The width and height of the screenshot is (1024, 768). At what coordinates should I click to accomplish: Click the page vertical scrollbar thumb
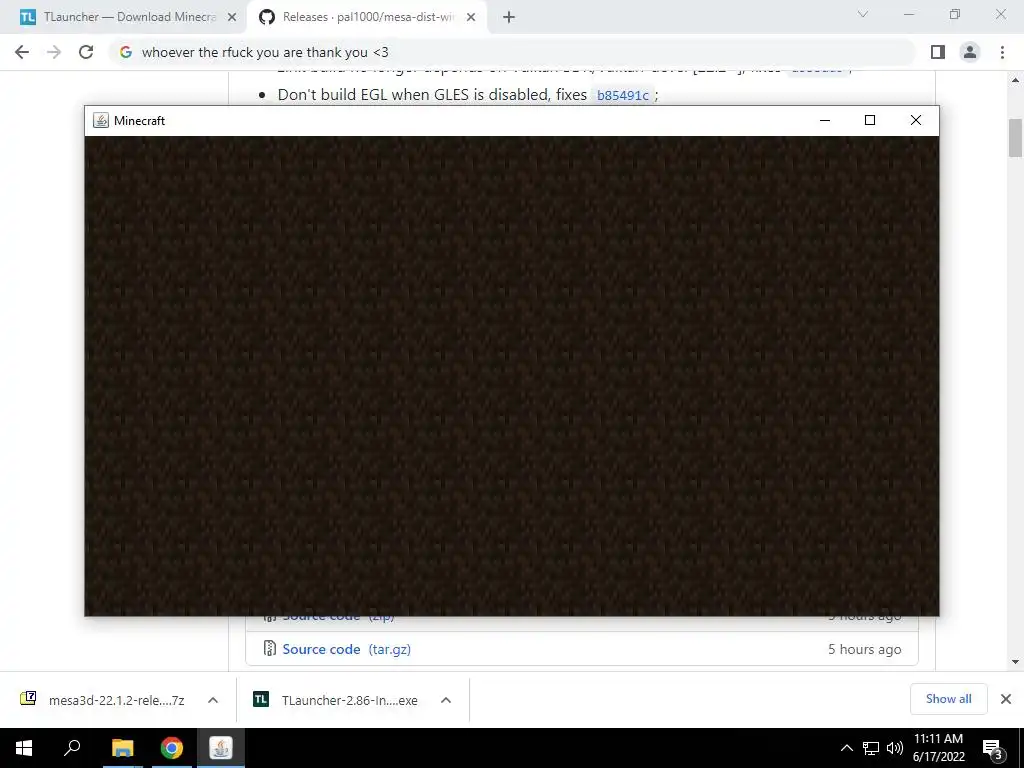pos(1015,138)
